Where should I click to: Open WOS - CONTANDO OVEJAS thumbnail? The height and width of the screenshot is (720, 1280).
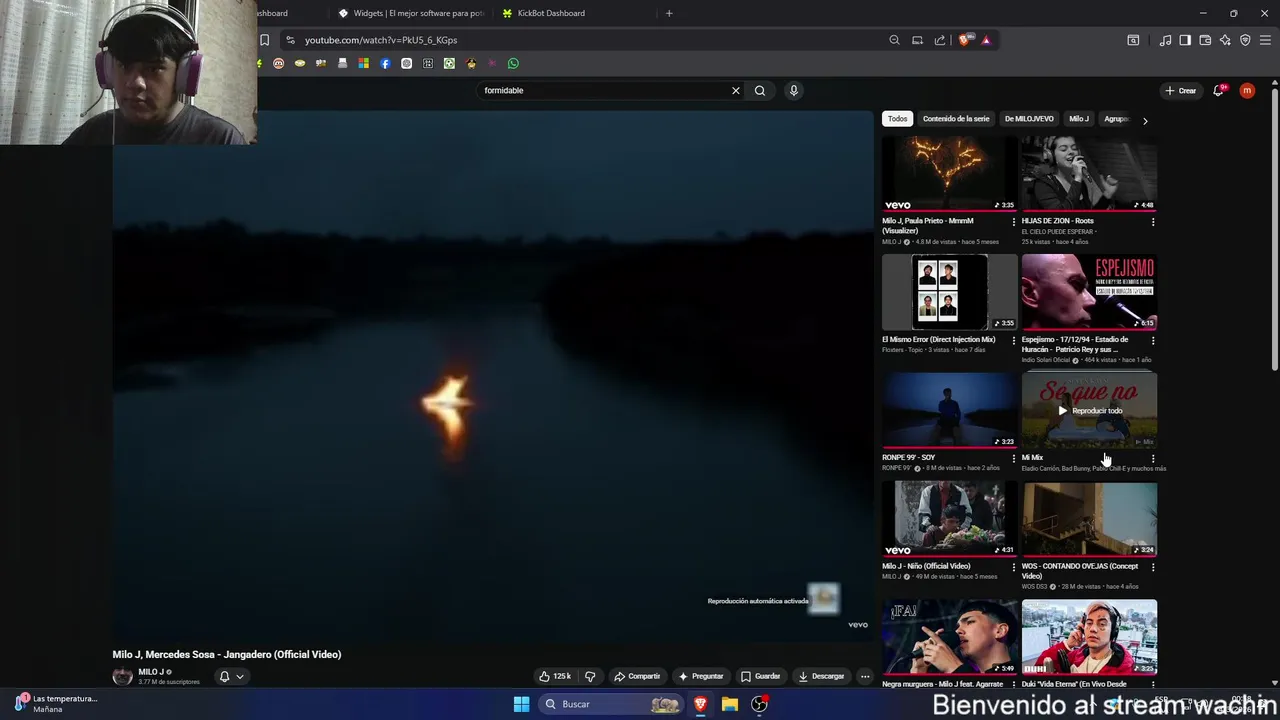point(1089,519)
